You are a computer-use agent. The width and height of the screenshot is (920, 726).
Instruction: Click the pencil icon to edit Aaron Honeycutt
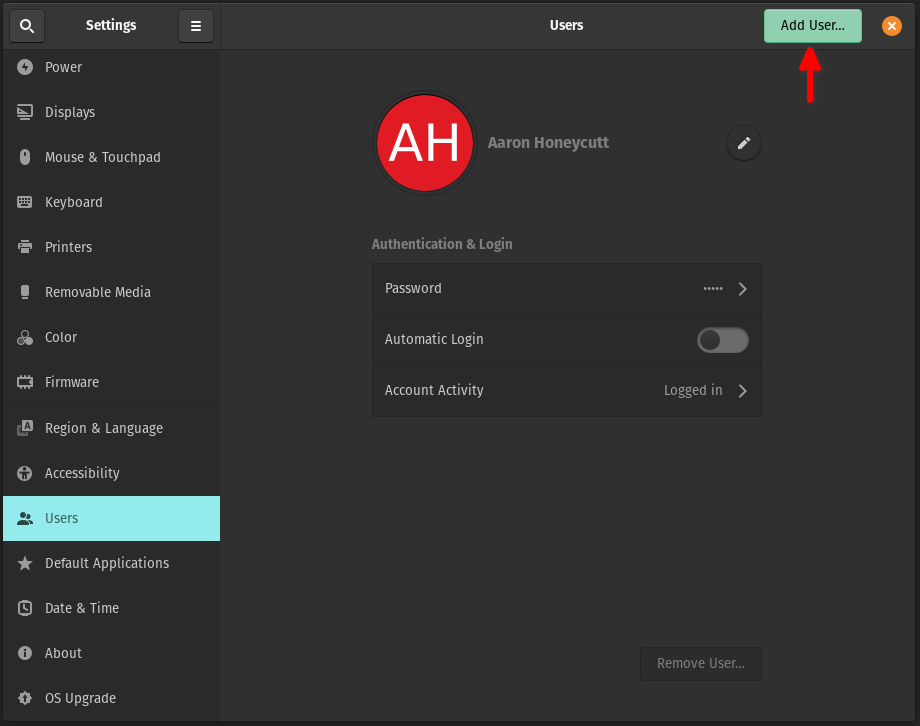(x=743, y=142)
